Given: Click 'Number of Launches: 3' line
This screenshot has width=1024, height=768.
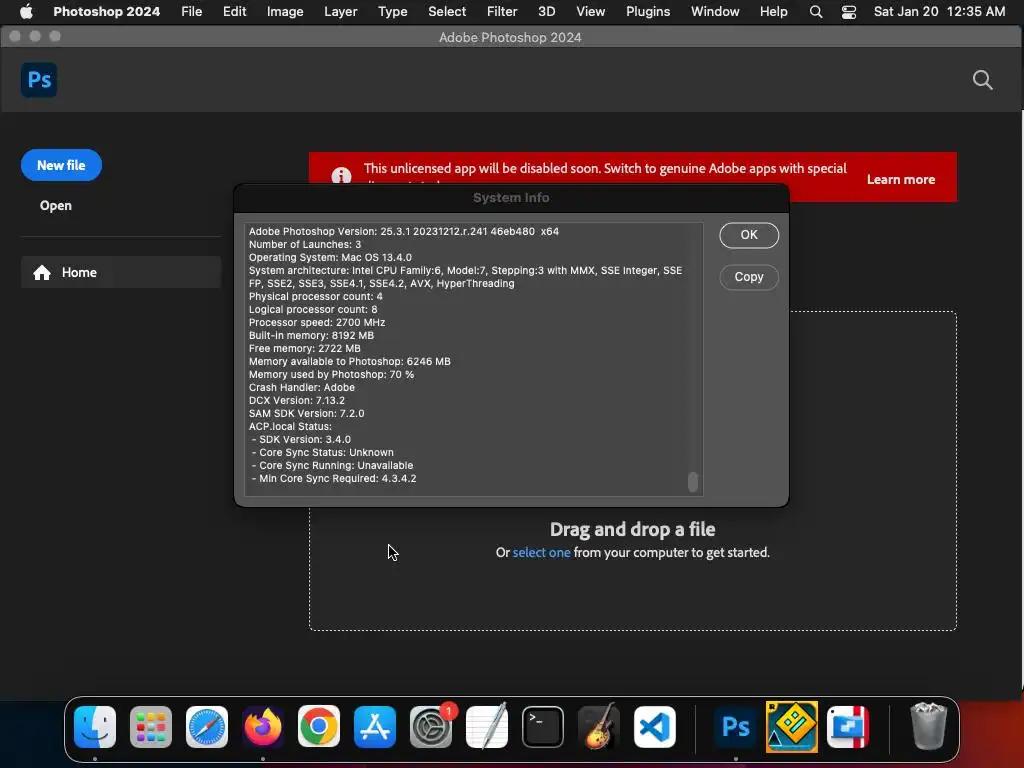Looking at the screenshot, I should click(305, 244).
